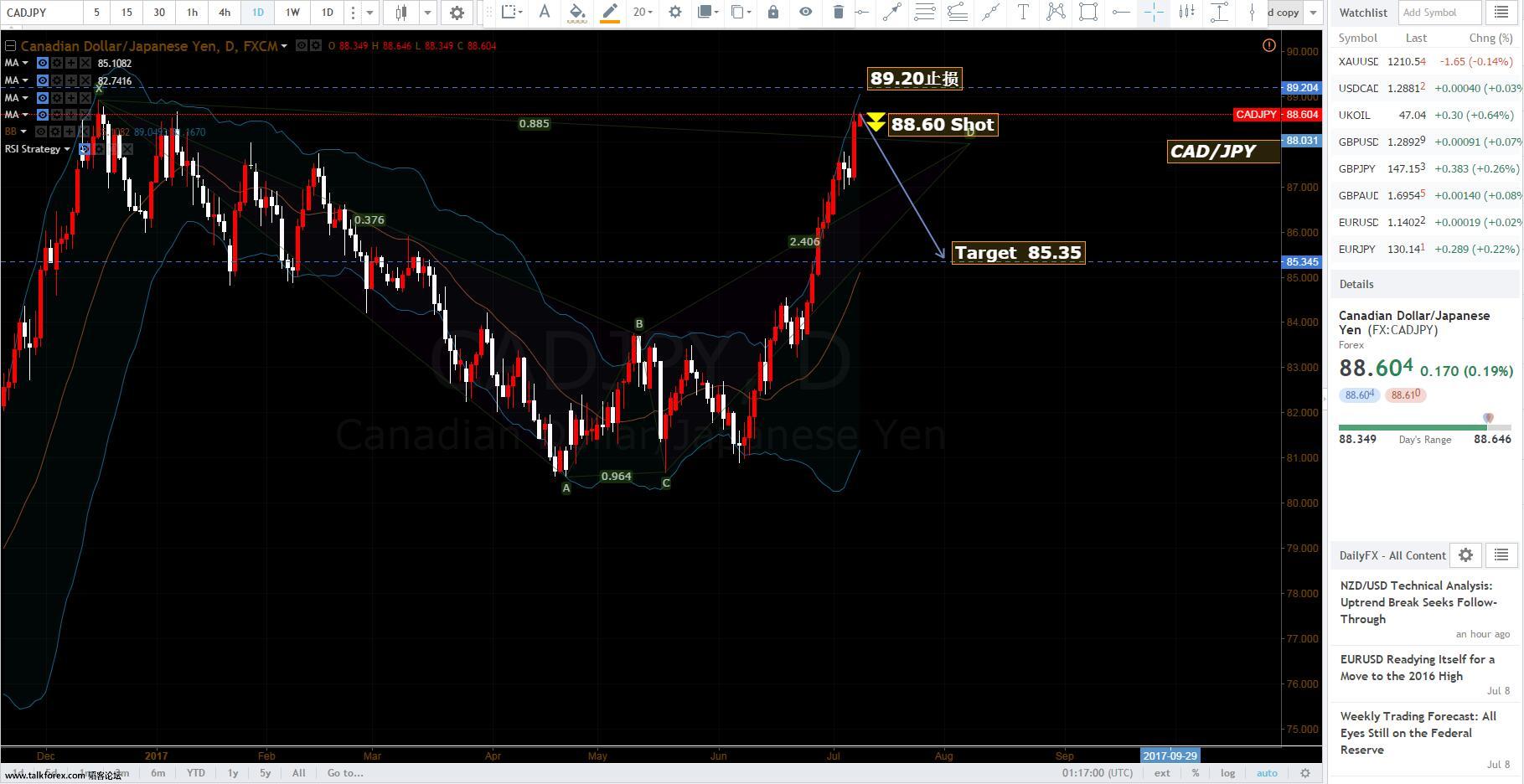Open the more intervals dropdown arrow

pyautogui.click(x=369, y=13)
